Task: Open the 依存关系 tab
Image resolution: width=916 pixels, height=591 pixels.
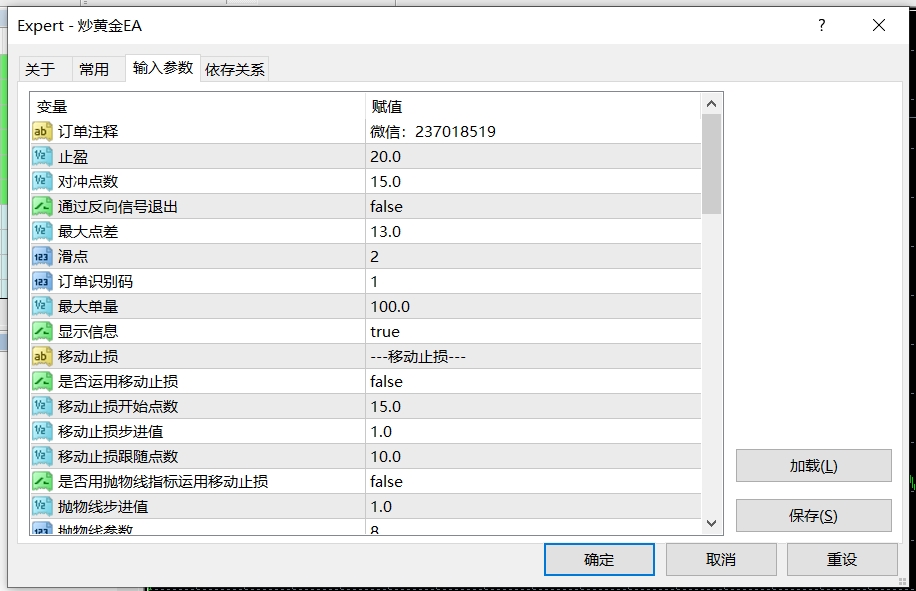Action: click(x=235, y=69)
